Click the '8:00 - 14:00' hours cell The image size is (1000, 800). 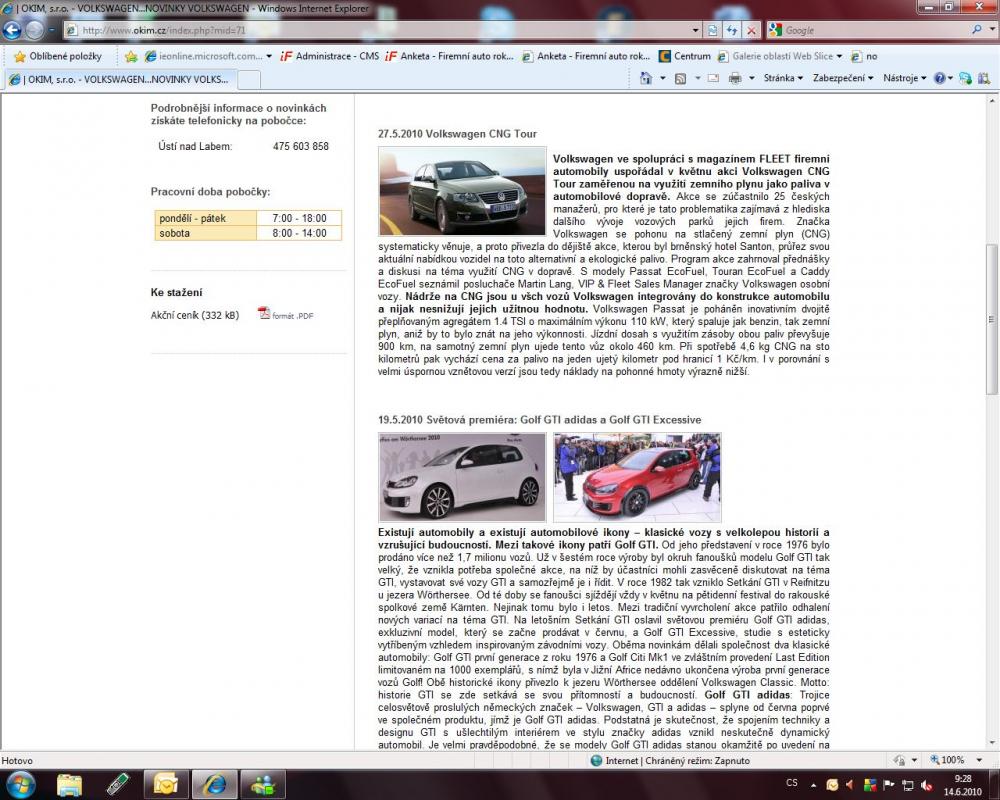(299, 233)
